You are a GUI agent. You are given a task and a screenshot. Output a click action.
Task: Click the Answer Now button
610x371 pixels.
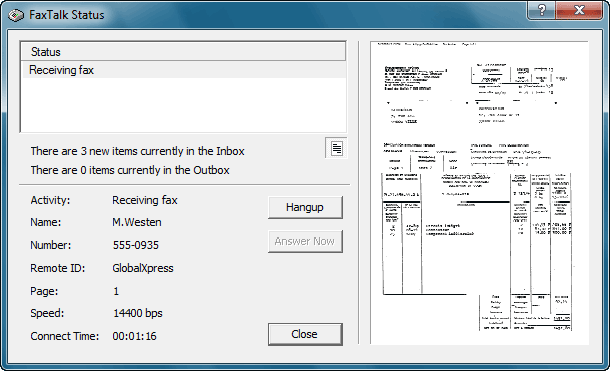click(x=305, y=242)
